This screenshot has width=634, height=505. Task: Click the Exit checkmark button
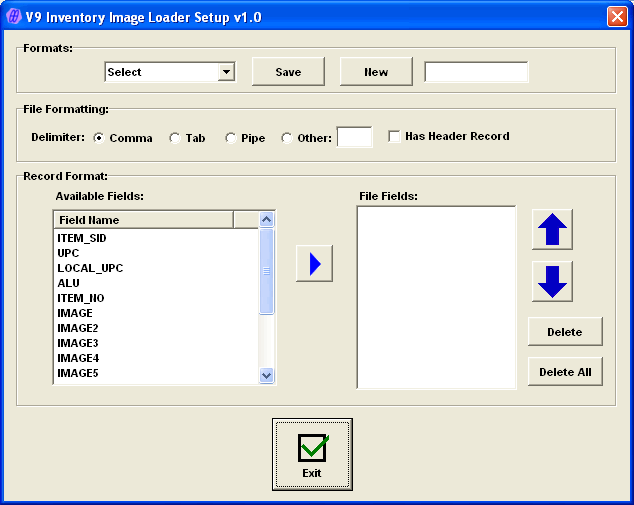pyautogui.click(x=312, y=454)
